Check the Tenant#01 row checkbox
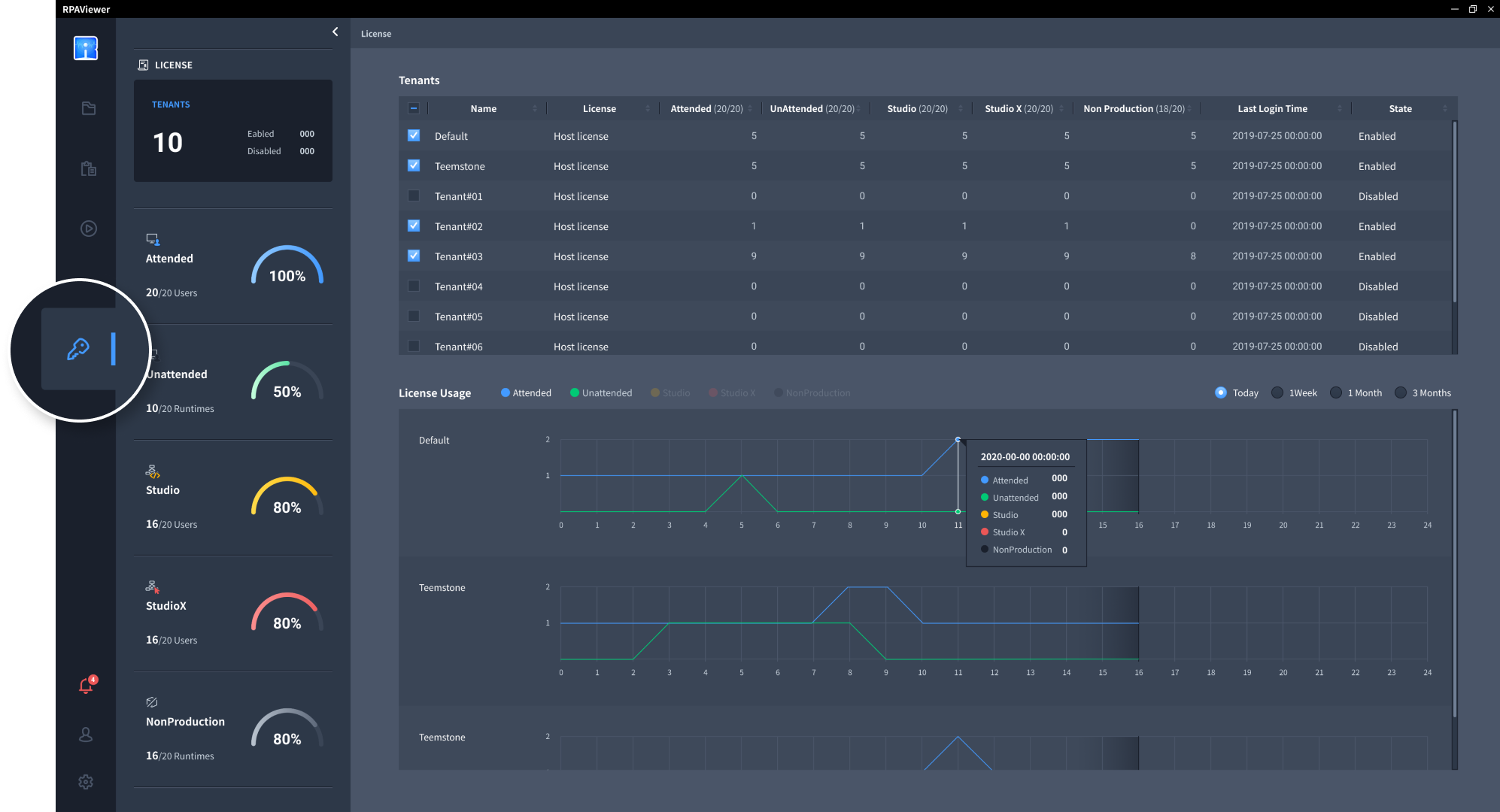 click(x=414, y=195)
